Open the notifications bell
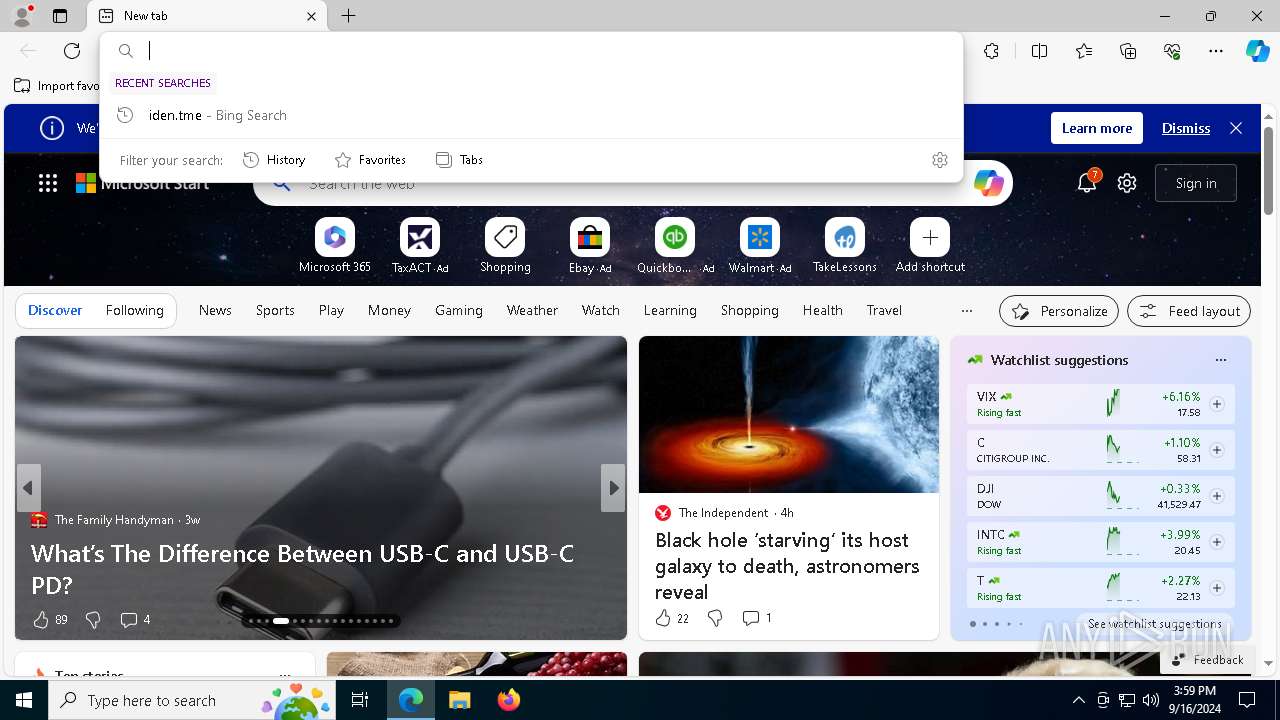This screenshot has height=720, width=1280. point(1087,182)
